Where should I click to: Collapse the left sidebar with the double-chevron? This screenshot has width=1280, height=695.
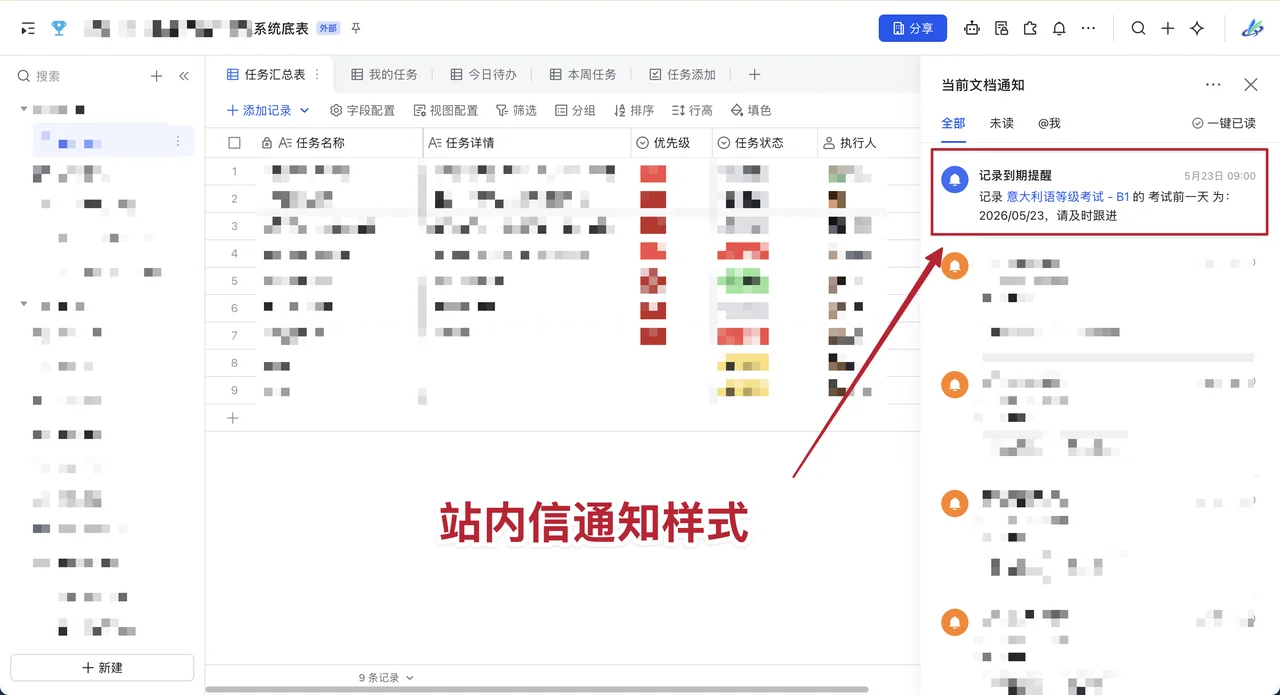[x=184, y=76]
